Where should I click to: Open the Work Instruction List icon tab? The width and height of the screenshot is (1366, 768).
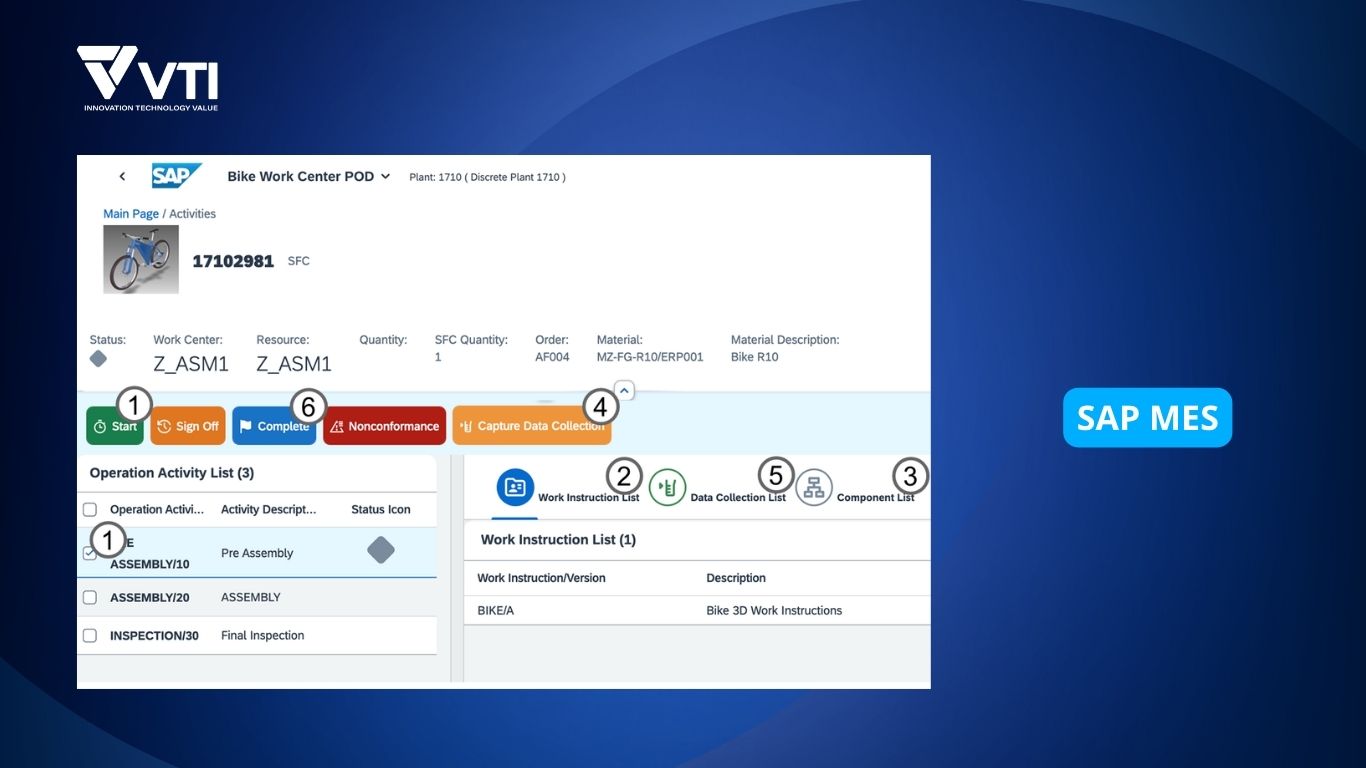coord(516,487)
